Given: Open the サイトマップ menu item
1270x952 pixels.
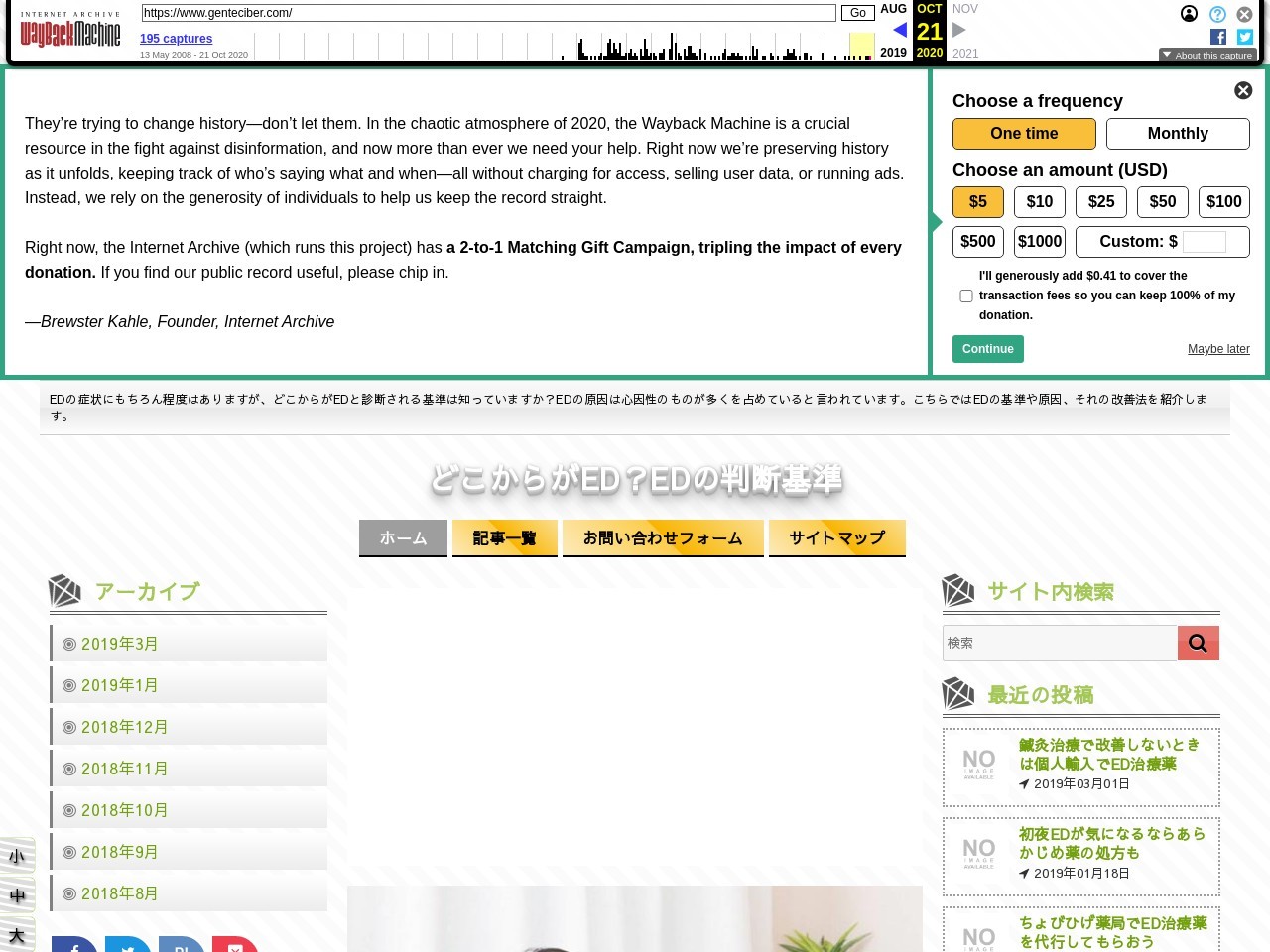Looking at the screenshot, I should point(836,537).
